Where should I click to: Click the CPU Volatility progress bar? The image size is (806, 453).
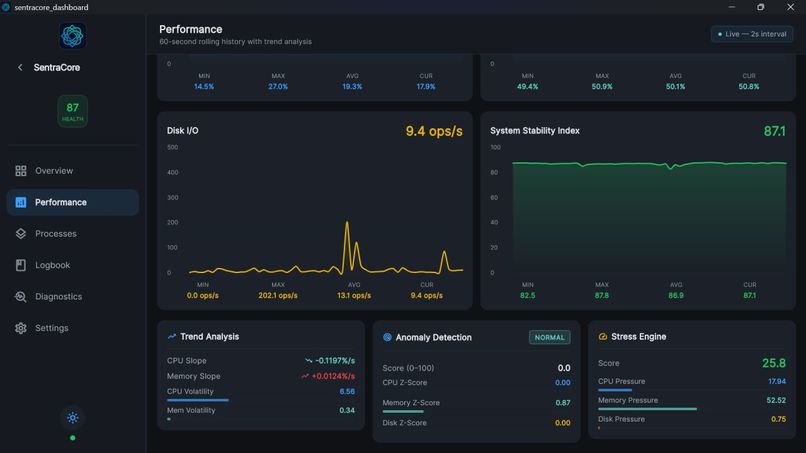point(261,400)
